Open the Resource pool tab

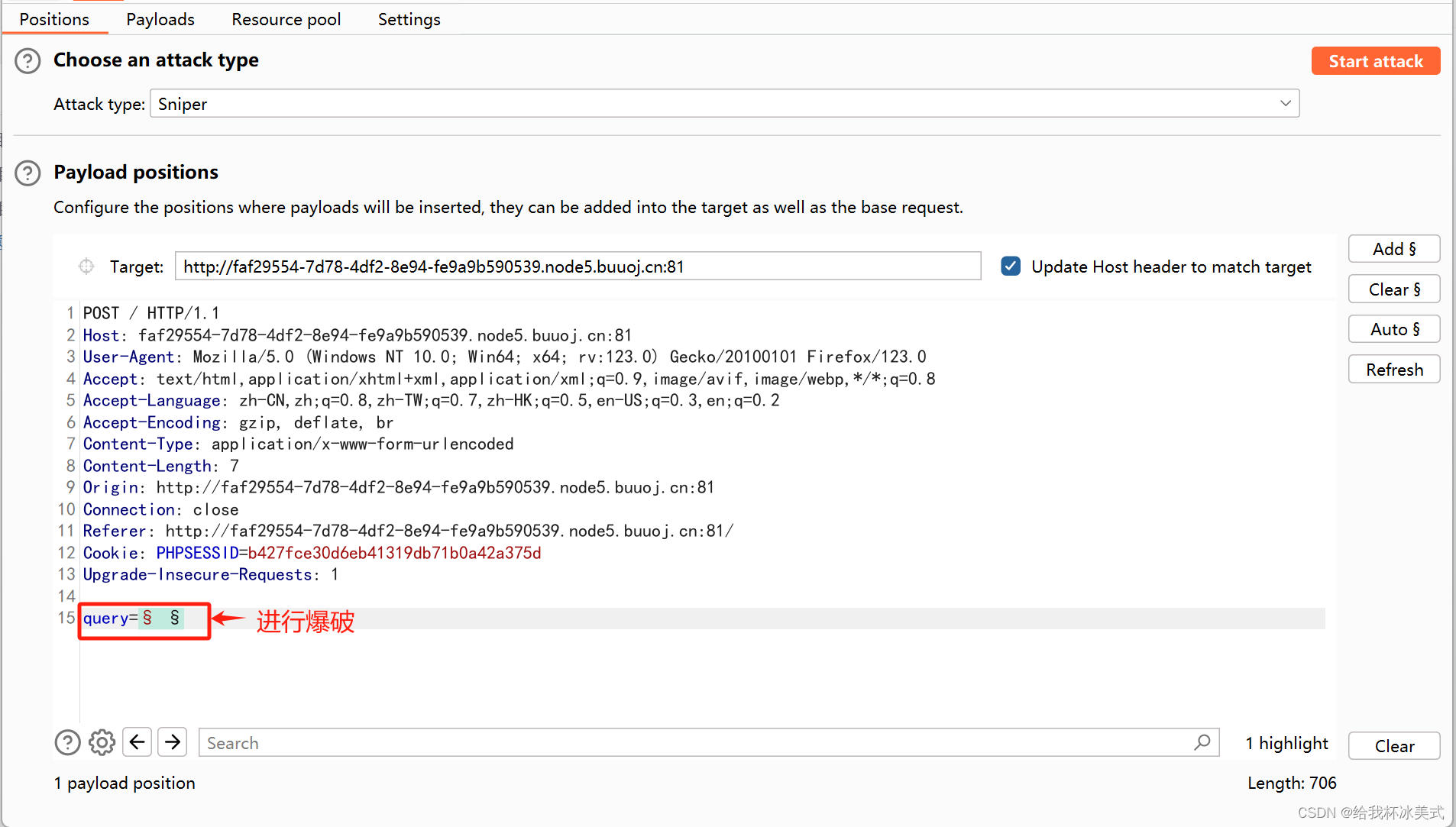(286, 19)
